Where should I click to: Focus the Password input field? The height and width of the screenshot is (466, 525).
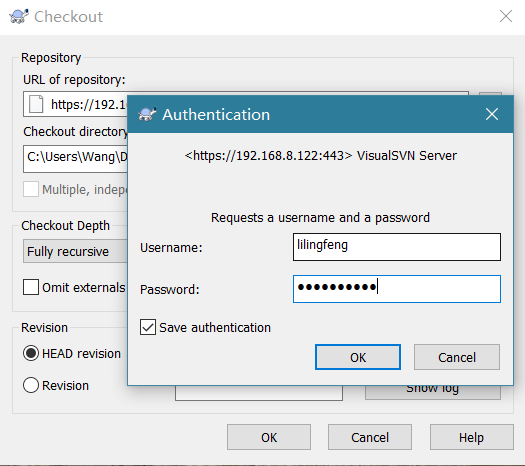click(x=397, y=289)
